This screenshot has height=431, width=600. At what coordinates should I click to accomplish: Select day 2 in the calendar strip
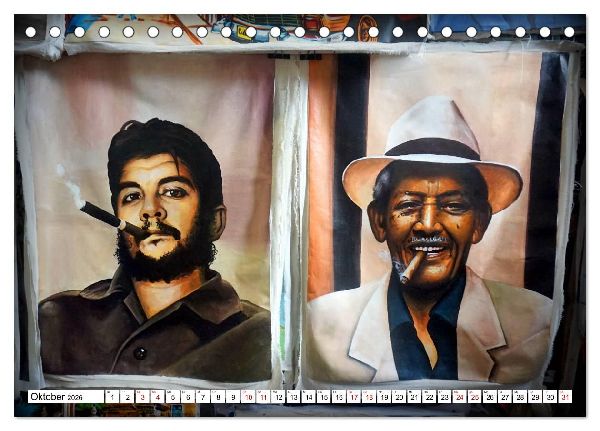pos(127,397)
